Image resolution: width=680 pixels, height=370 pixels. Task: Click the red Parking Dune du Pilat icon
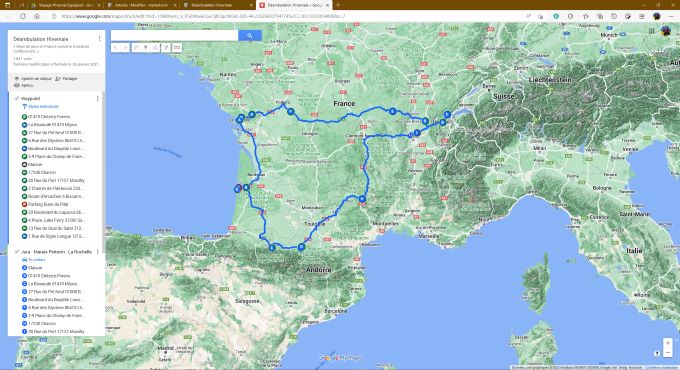(x=24, y=204)
